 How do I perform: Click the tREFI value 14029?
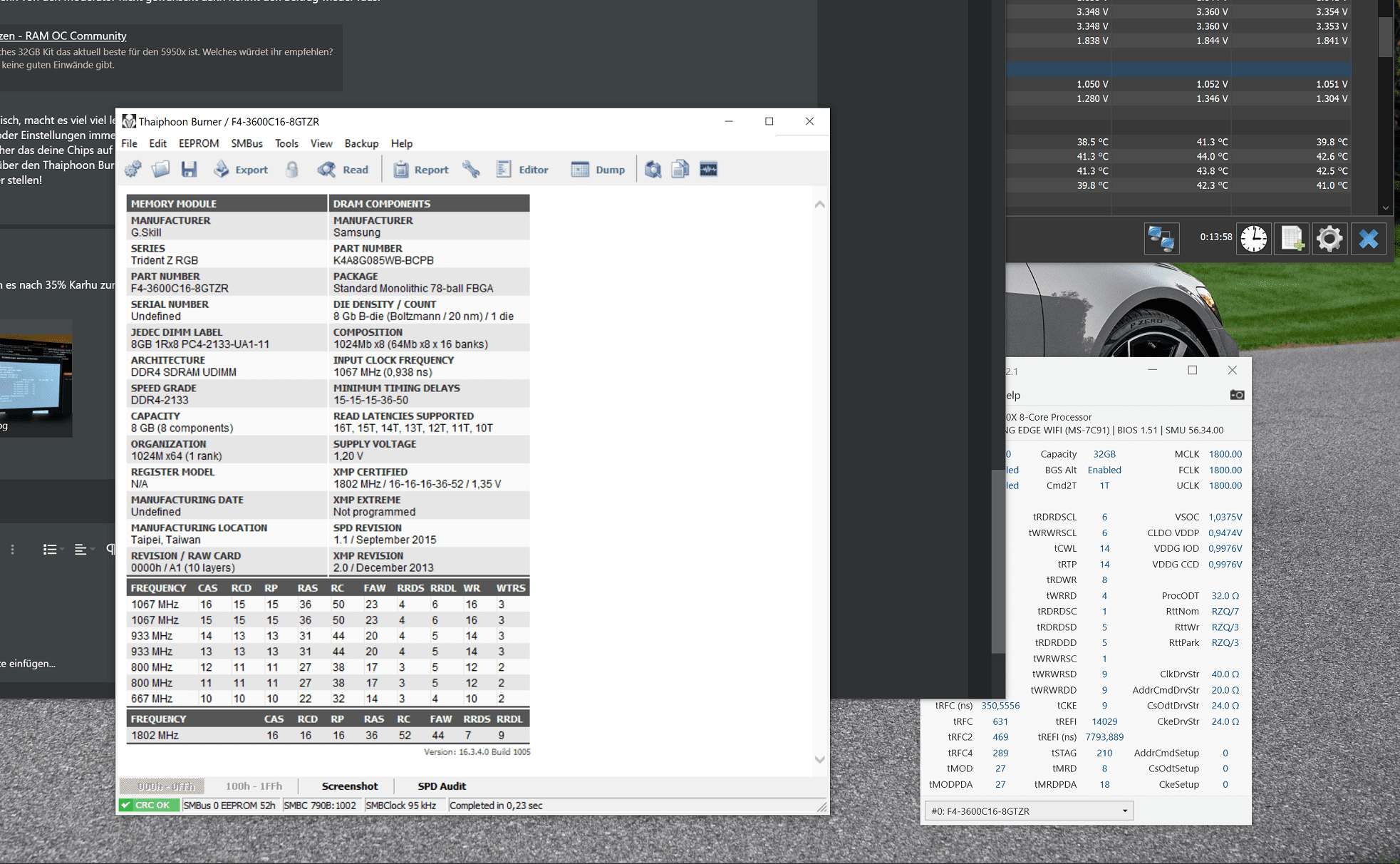coord(1104,721)
